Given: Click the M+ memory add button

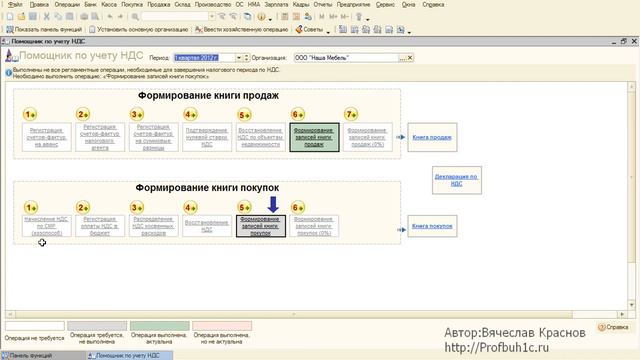Looking at the screenshot, I should coord(333,17).
